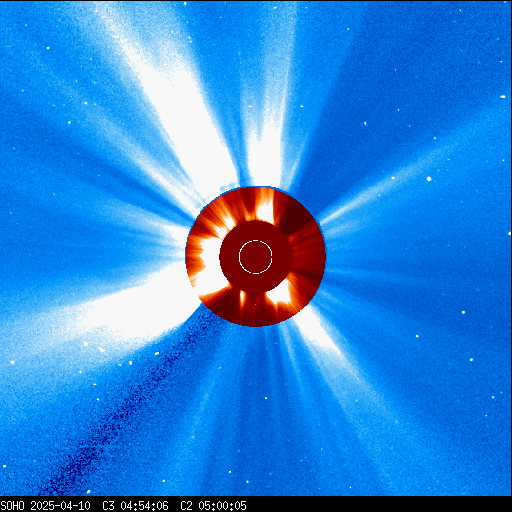Click the black caption bar at the bottom

click(256, 504)
